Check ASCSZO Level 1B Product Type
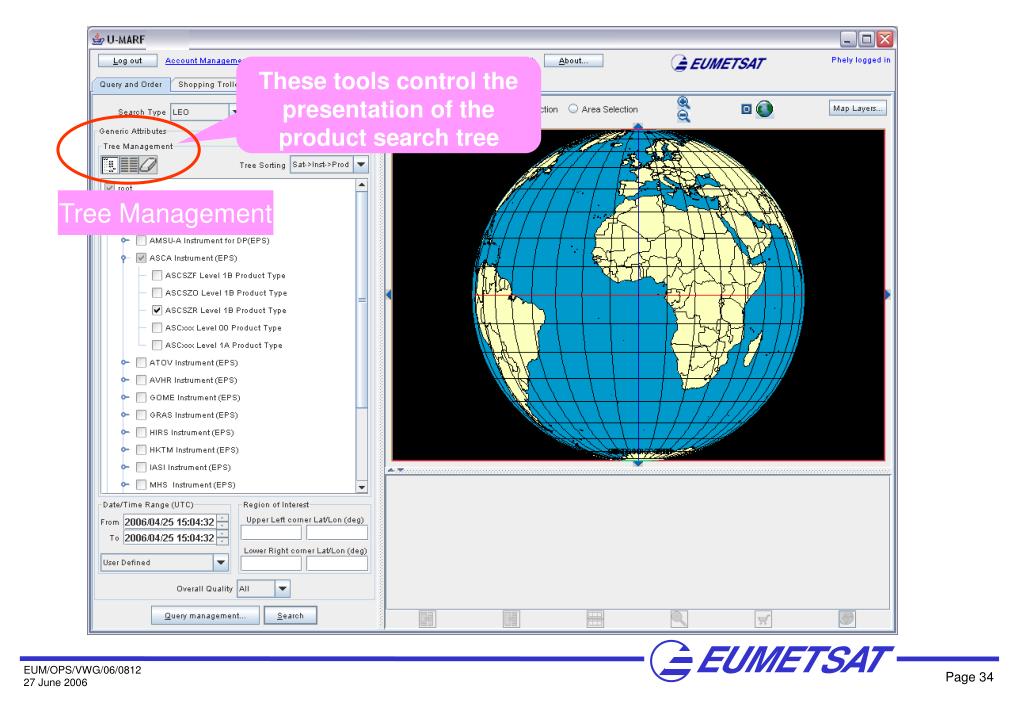The width and height of the screenshot is (1023, 708). pyautogui.click(x=157, y=293)
